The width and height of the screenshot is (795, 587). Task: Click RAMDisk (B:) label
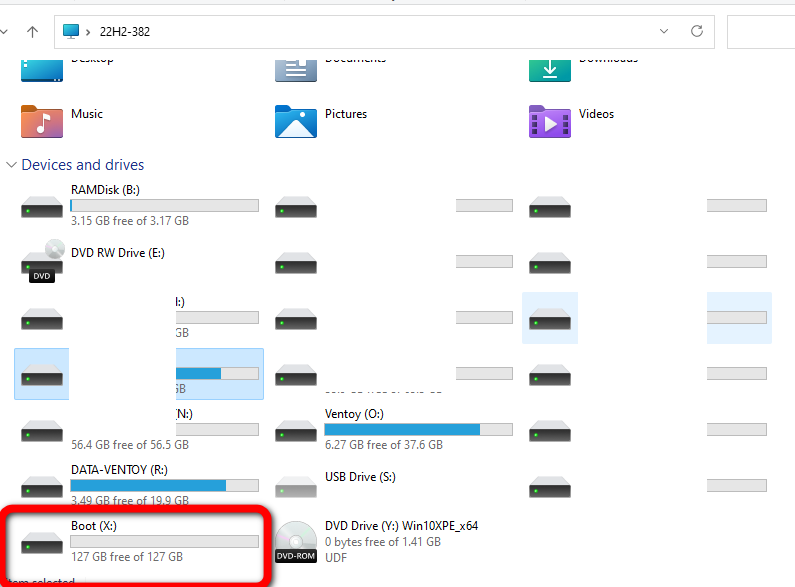pyautogui.click(x=105, y=190)
